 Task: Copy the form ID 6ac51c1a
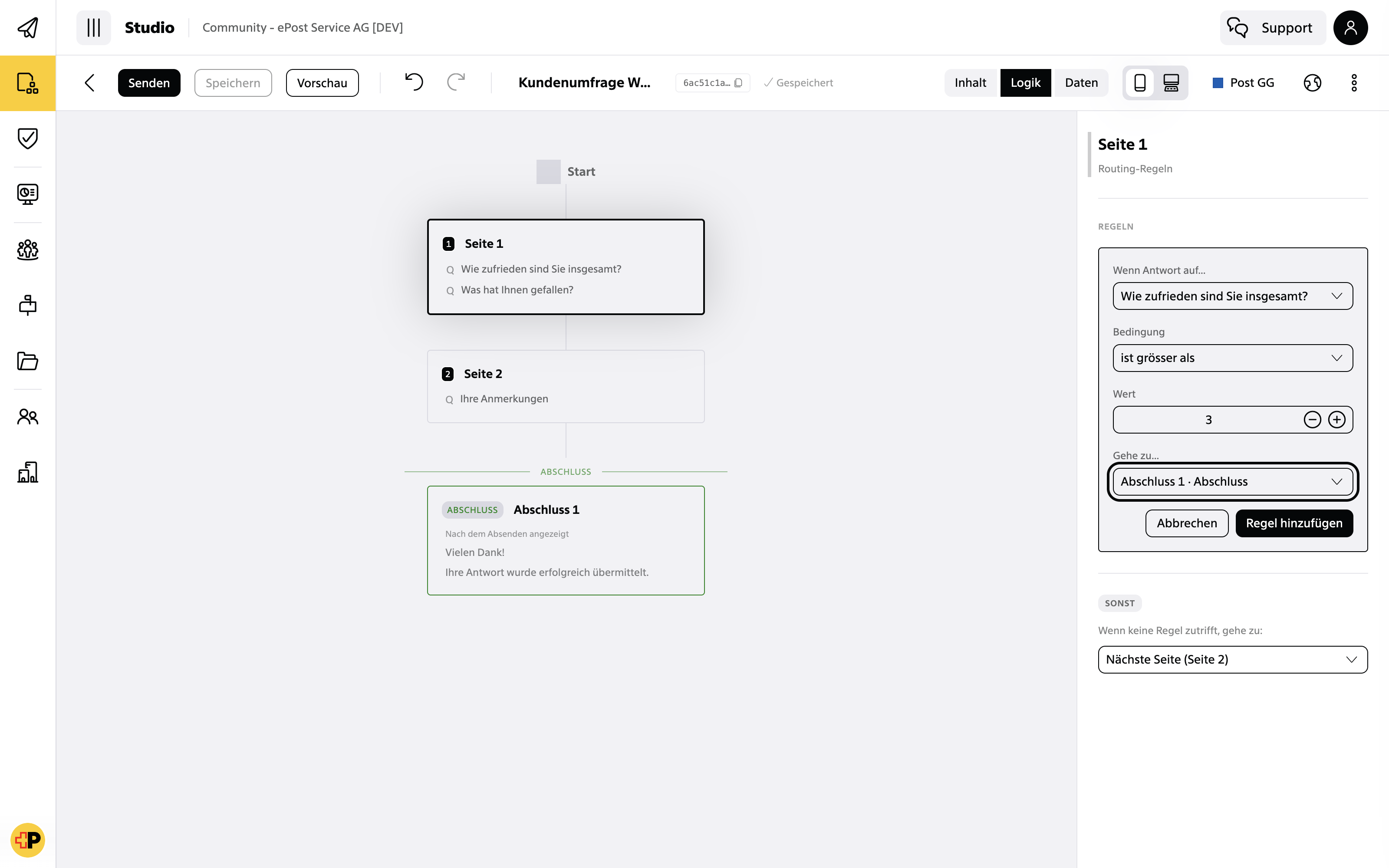[x=712, y=82]
